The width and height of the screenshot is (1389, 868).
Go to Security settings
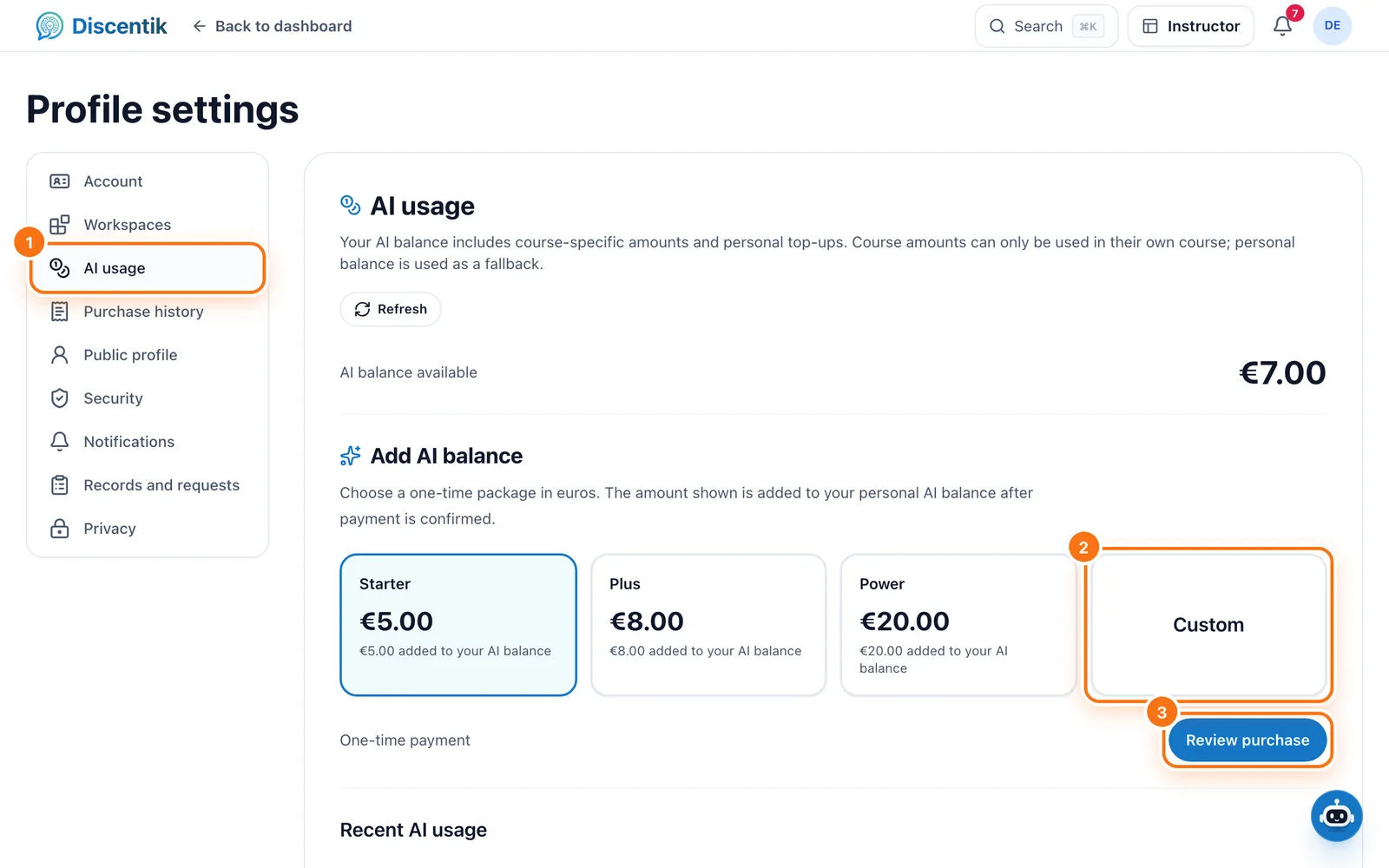pyautogui.click(x=148, y=398)
